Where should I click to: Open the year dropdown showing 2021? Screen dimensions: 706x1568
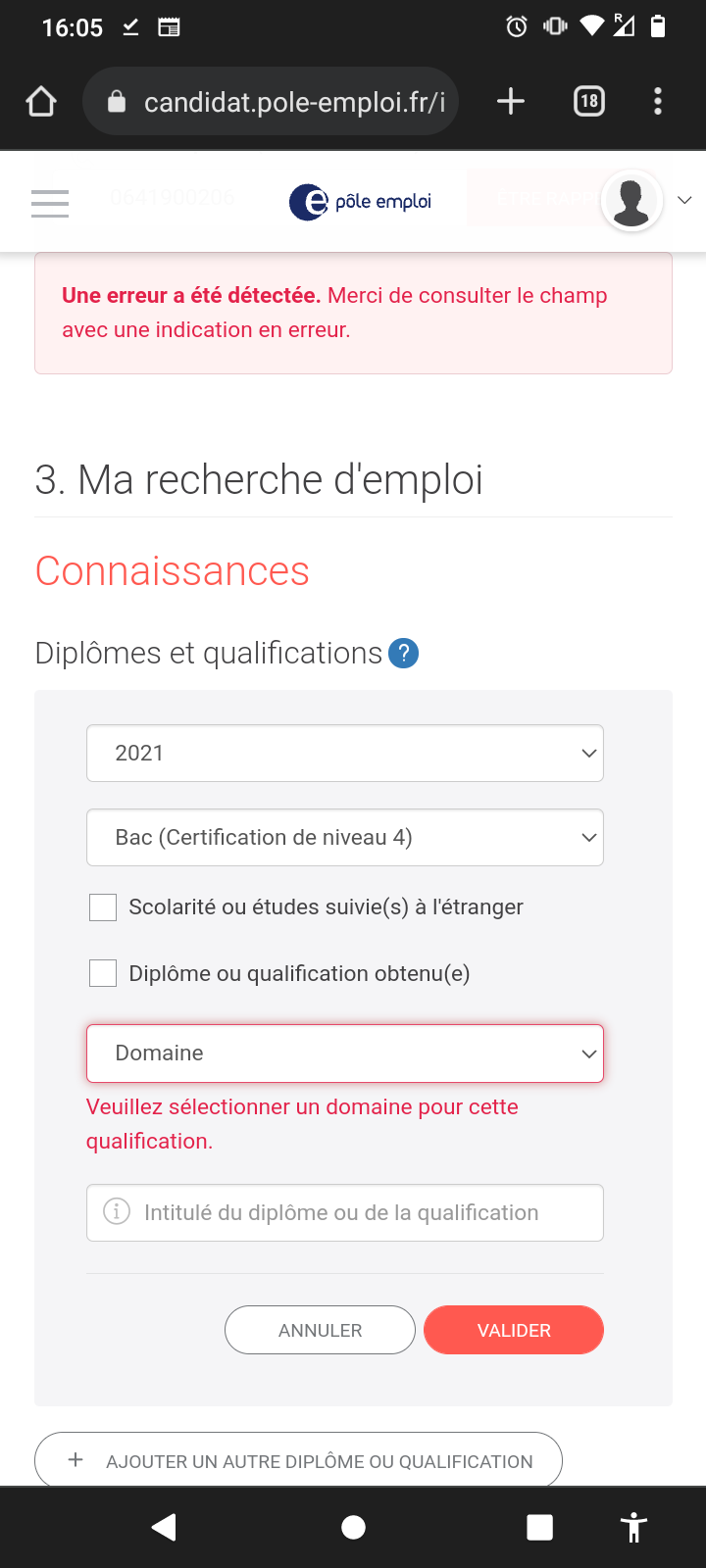point(345,754)
